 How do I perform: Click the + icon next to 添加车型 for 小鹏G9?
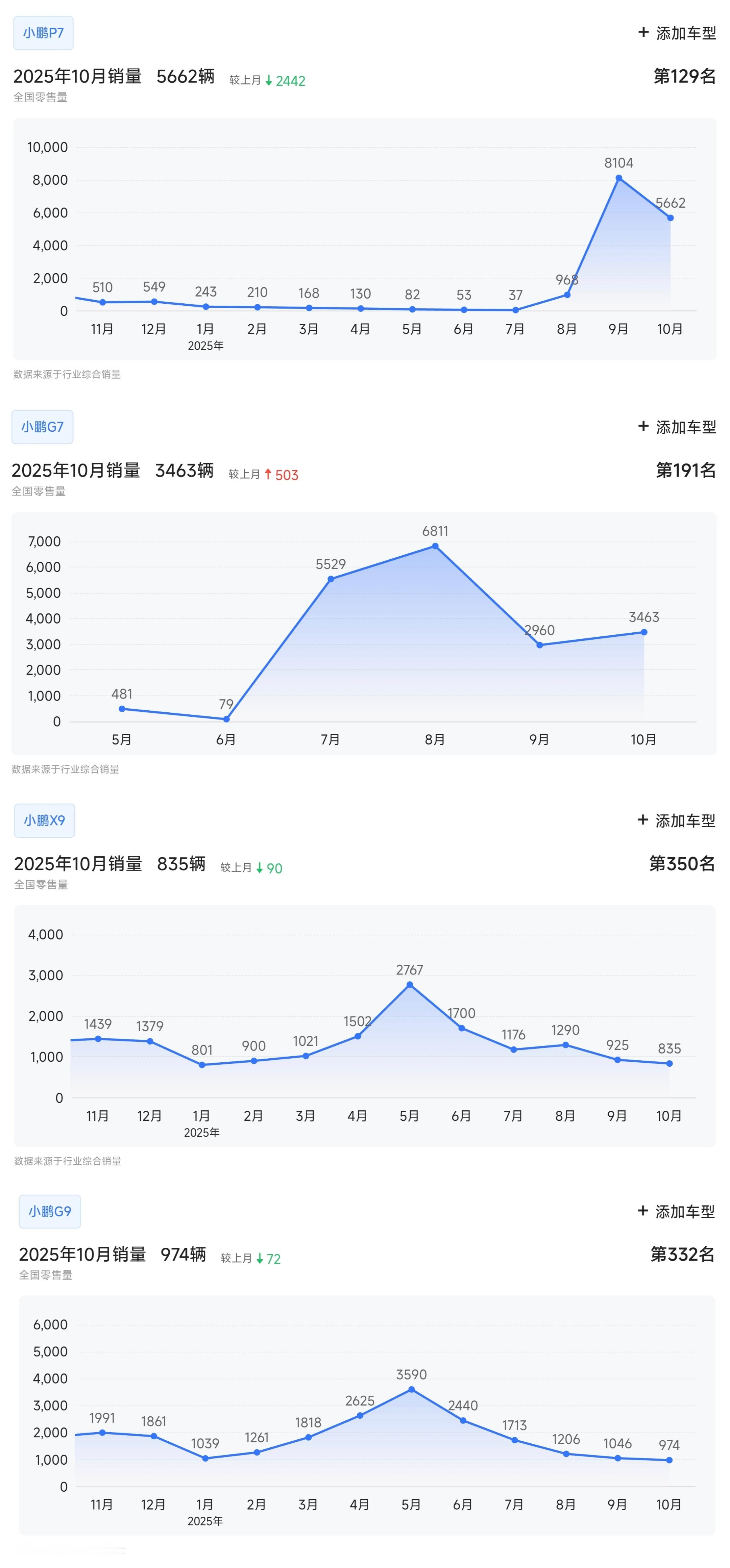[642, 1211]
